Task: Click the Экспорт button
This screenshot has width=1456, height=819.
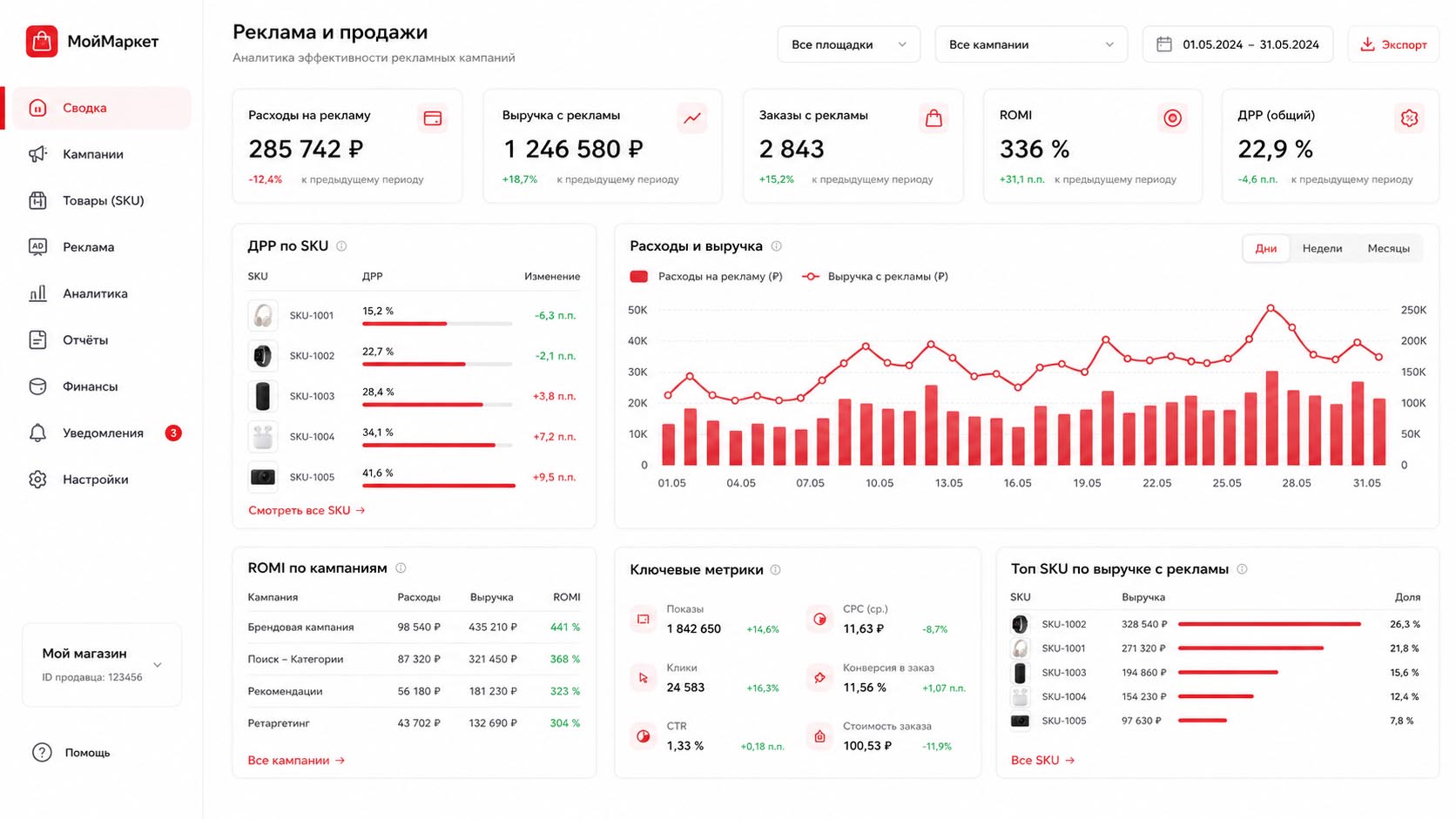Action: pos(1393,44)
